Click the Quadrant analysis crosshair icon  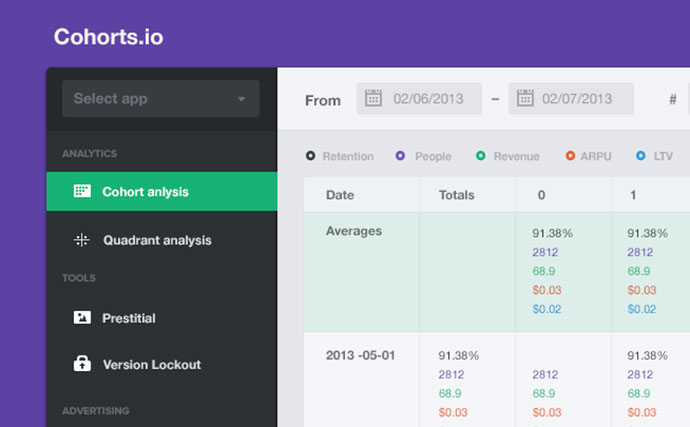click(x=81, y=240)
